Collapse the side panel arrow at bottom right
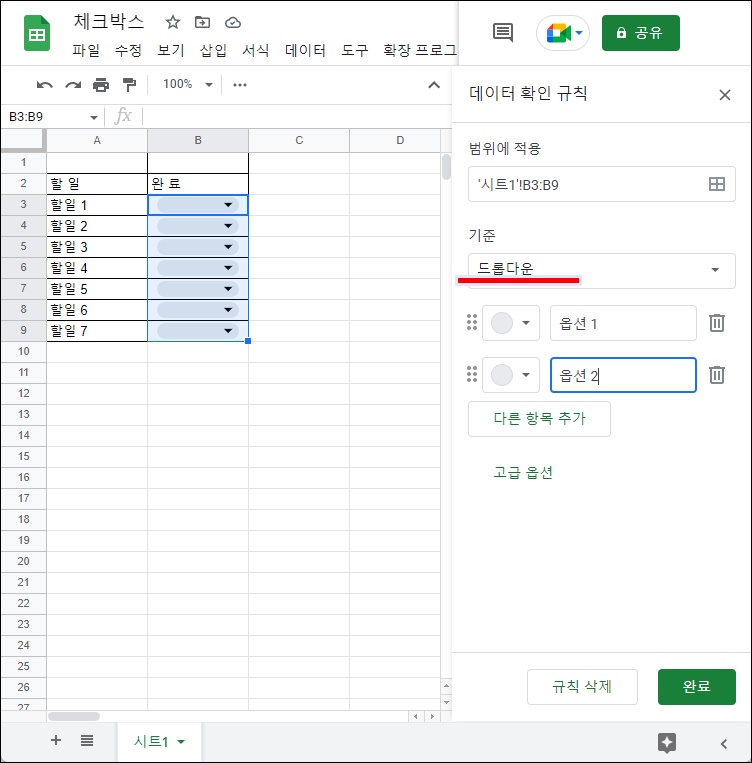 [724, 743]
